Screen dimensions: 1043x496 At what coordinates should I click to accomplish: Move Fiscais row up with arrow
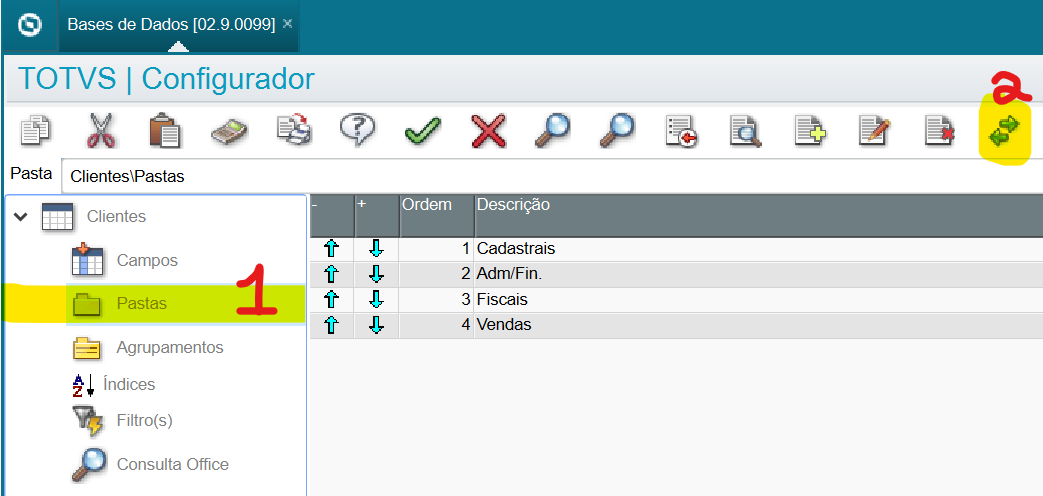click(331, 300)
